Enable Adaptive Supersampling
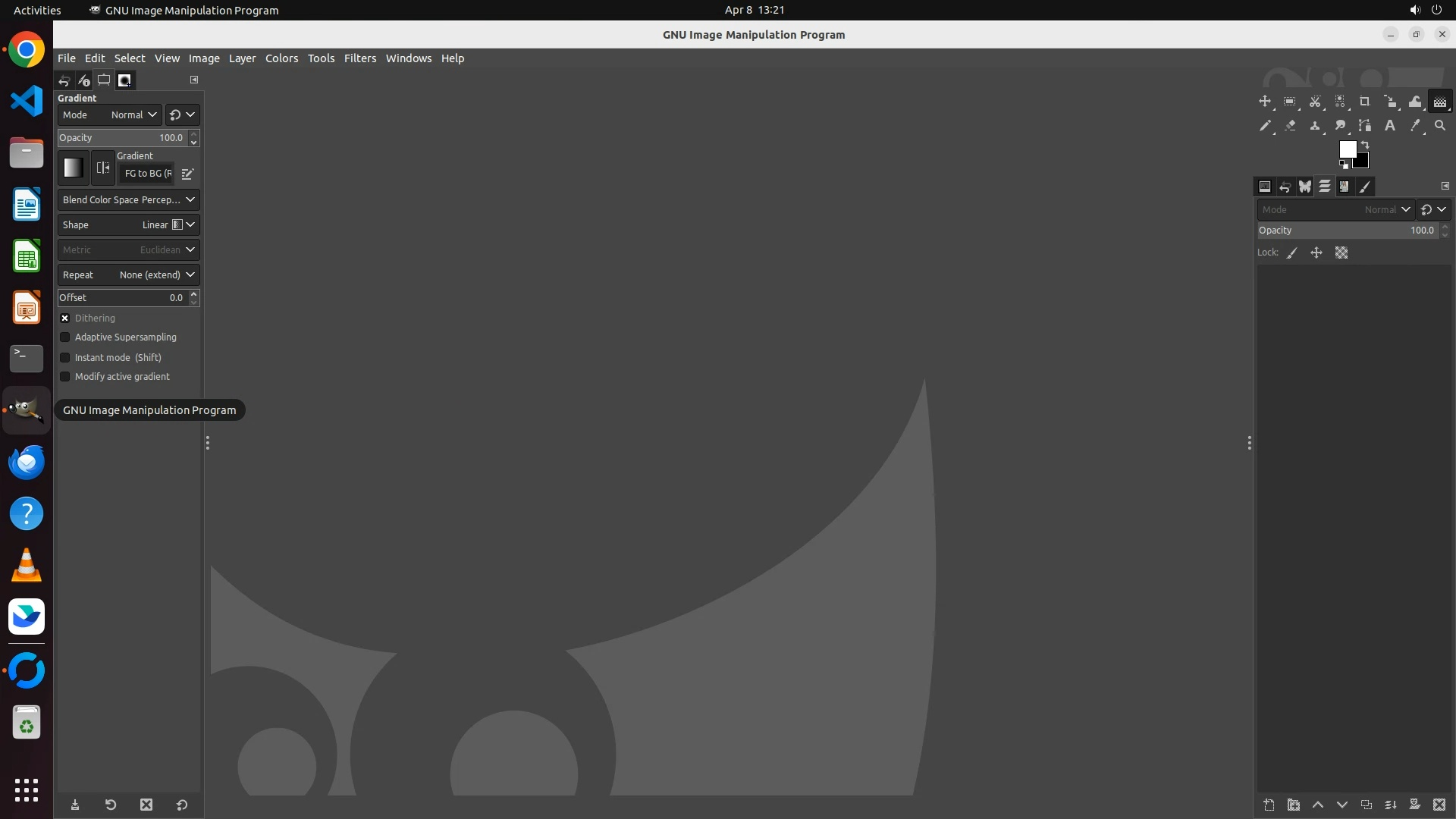Image resolution: width=1456 pixels, height=819 pixels. [x=65, y=337]
